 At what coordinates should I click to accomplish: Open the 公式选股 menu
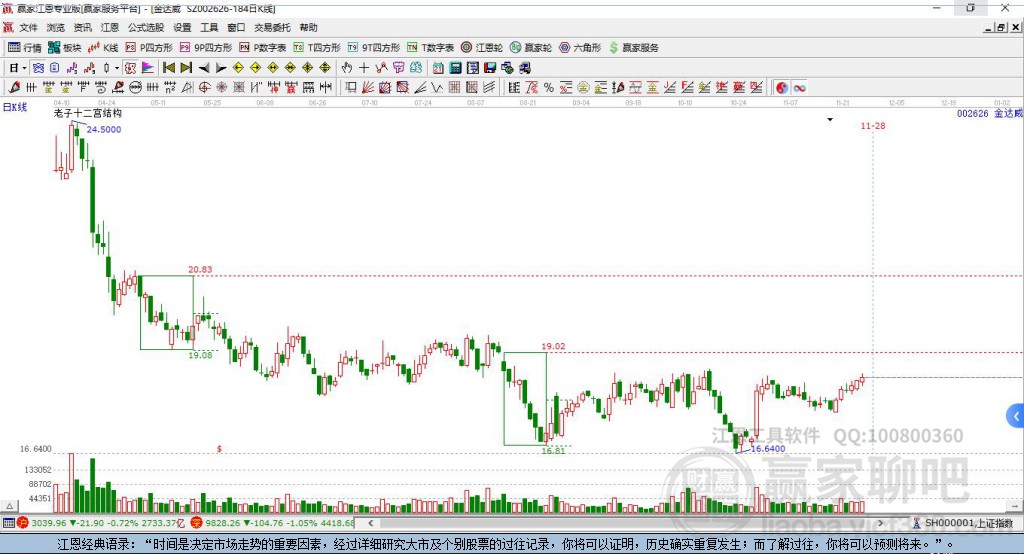(146, 27)
